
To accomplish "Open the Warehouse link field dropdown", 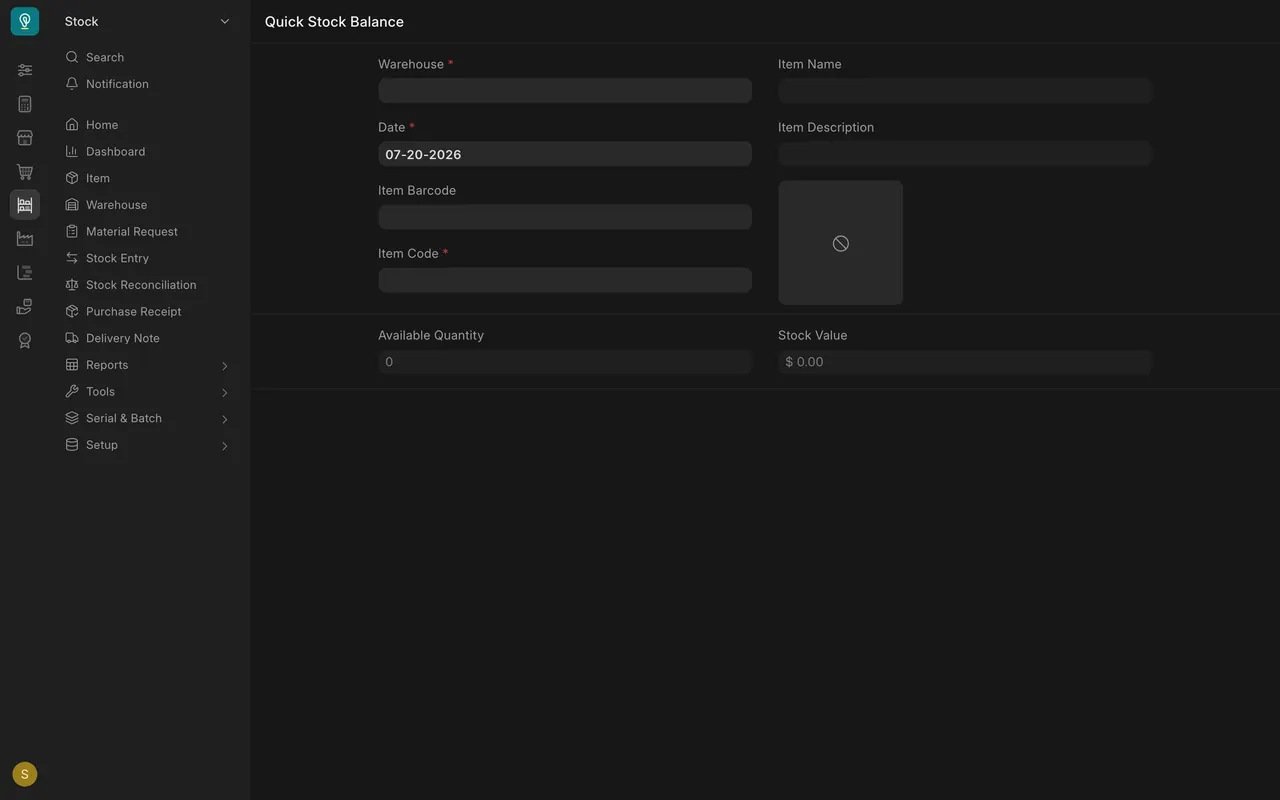I will point(565,91).
